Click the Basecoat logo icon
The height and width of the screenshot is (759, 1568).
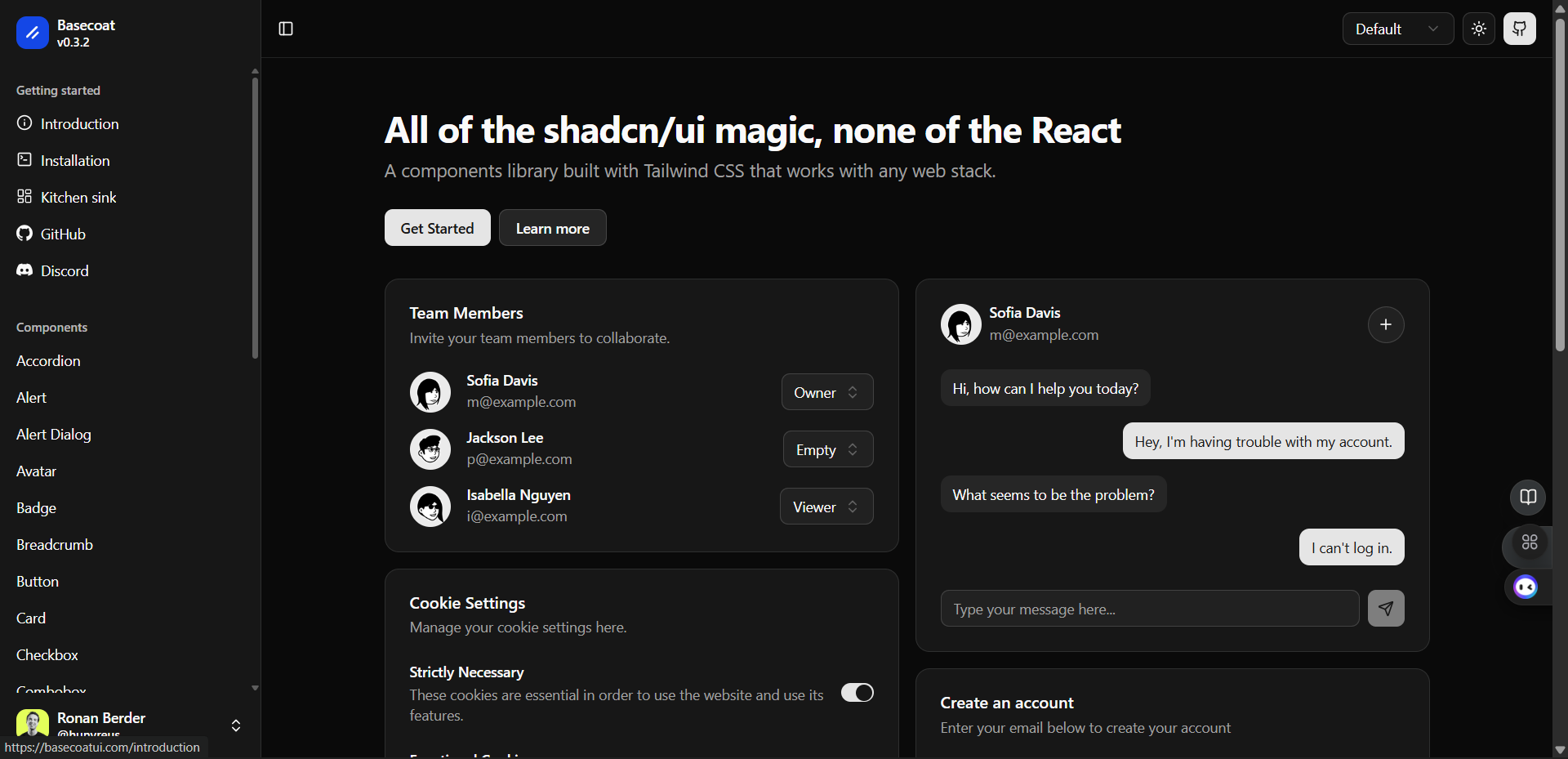tap(31, 33)
